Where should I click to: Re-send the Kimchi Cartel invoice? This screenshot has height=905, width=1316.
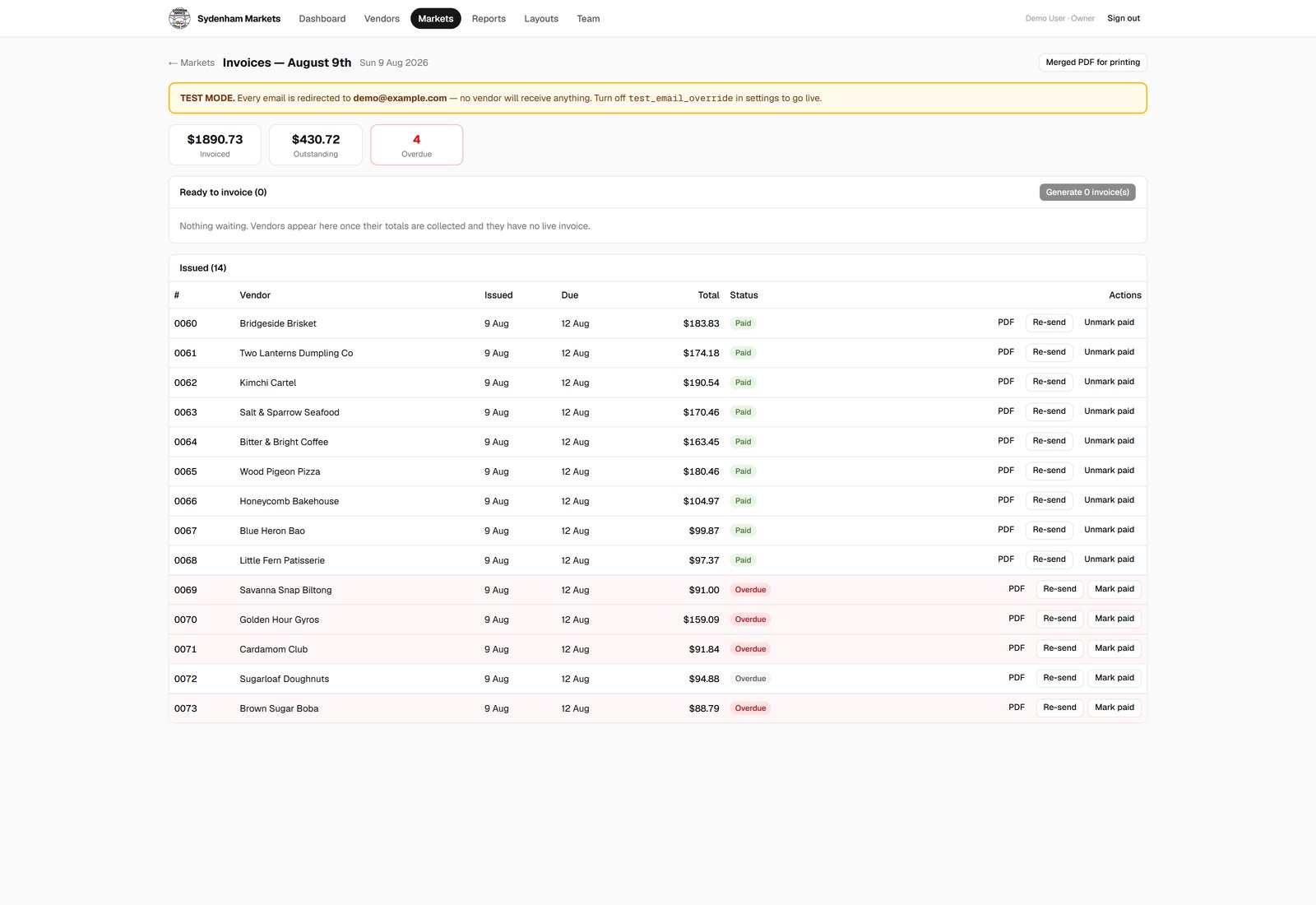(x=1049, y=382)
